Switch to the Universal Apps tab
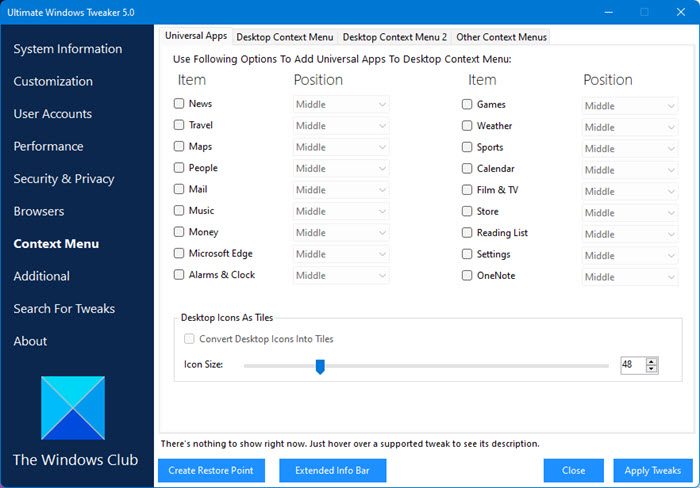This screenshot has height=488, width=700. 196,36
